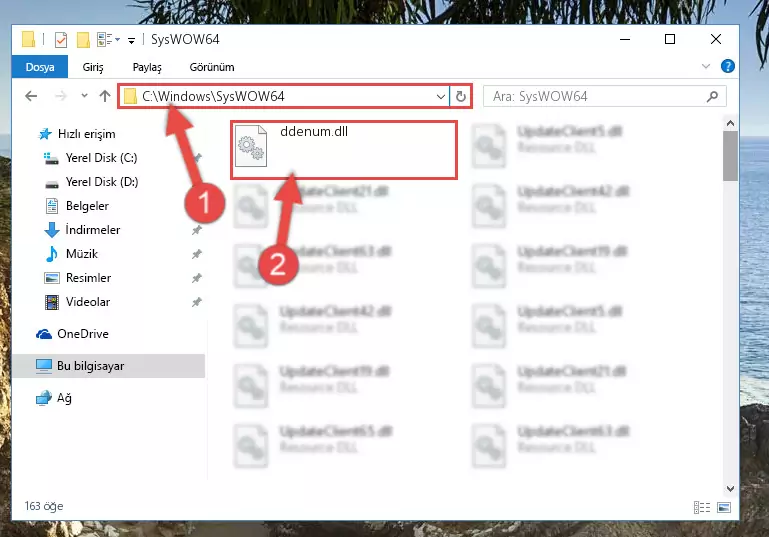Viewport: 769px width, 537px height.
Task: Click the music note icon beside Müzik
Action: pos(51,254)
